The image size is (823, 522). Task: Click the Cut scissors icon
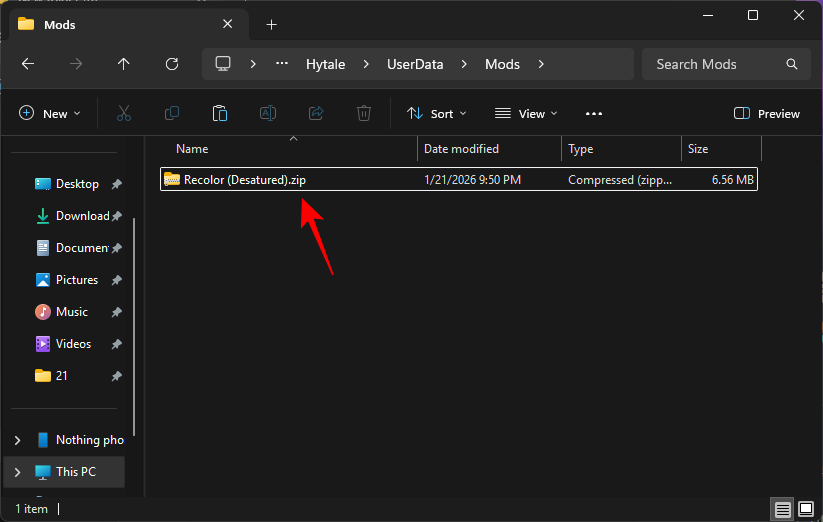point(124,114)
